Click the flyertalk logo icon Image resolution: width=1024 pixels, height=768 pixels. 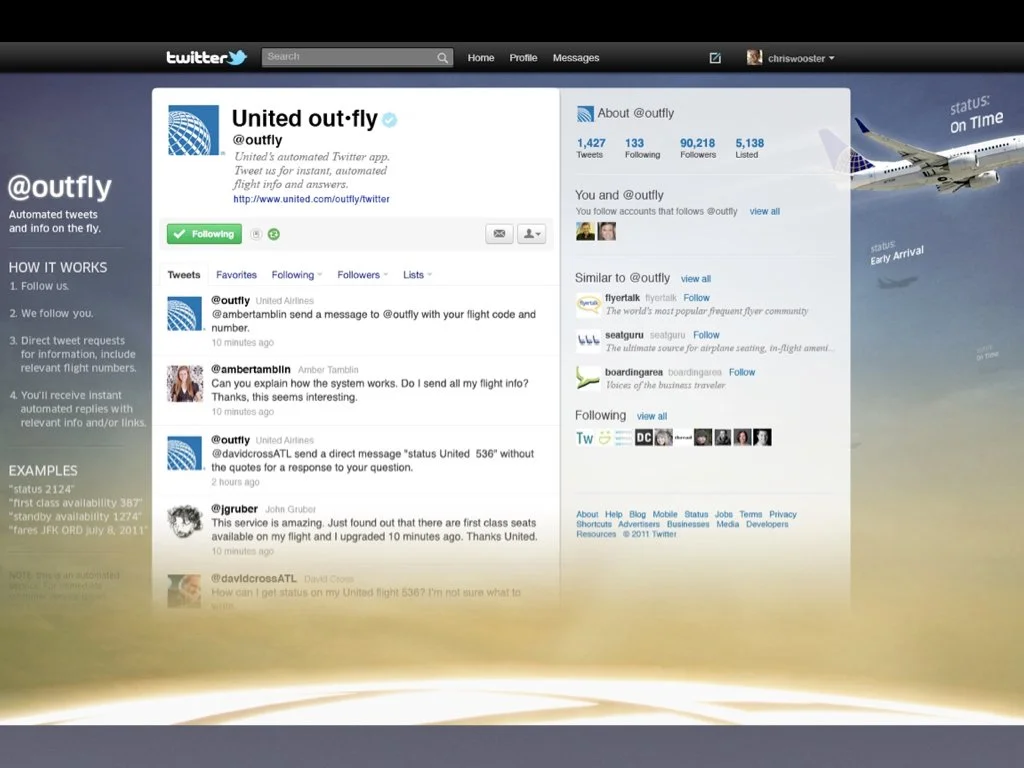pyautogui.click(x=588, y=304)
